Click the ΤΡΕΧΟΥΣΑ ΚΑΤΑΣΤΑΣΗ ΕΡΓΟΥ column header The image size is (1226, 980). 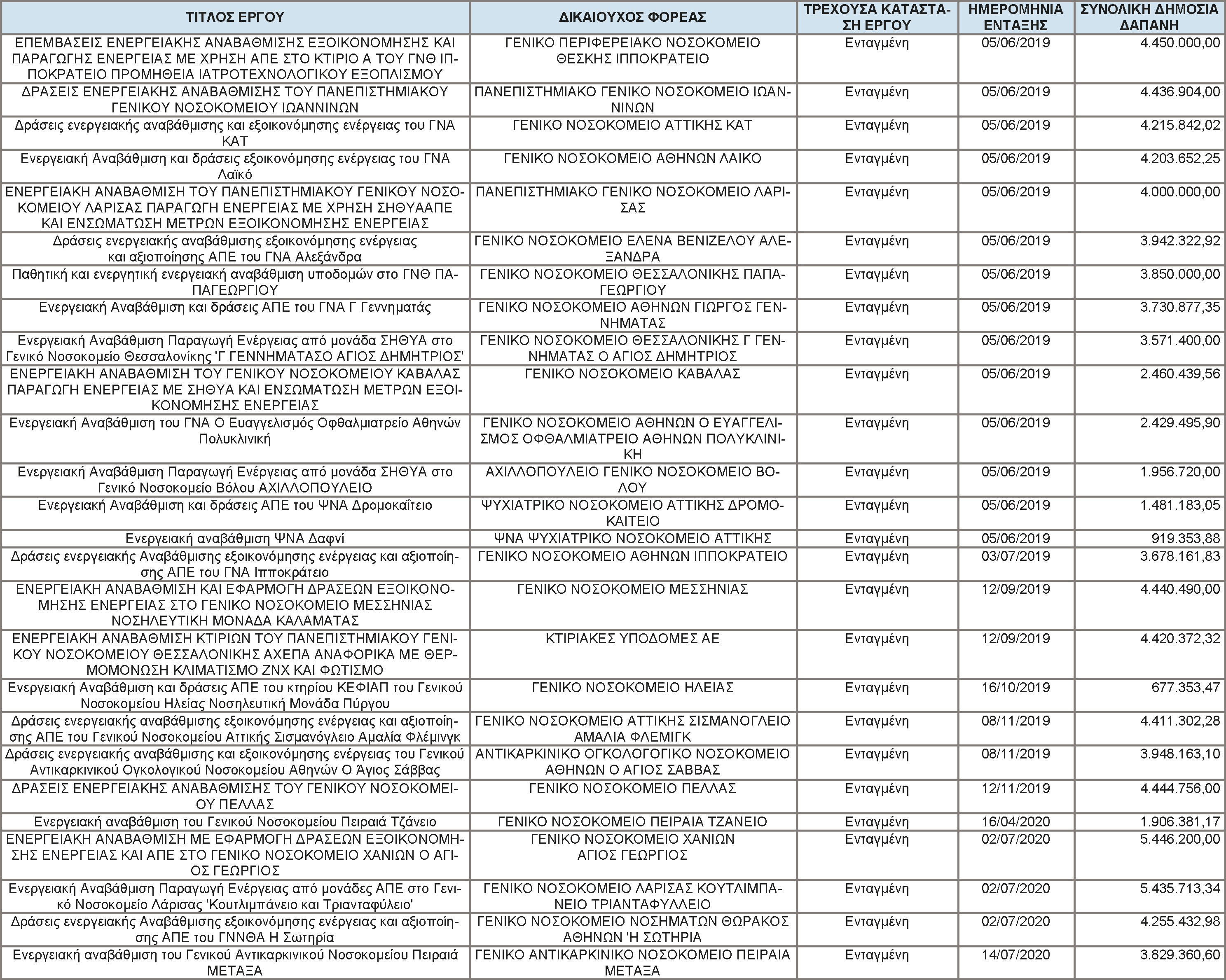[x=877, y=17]
